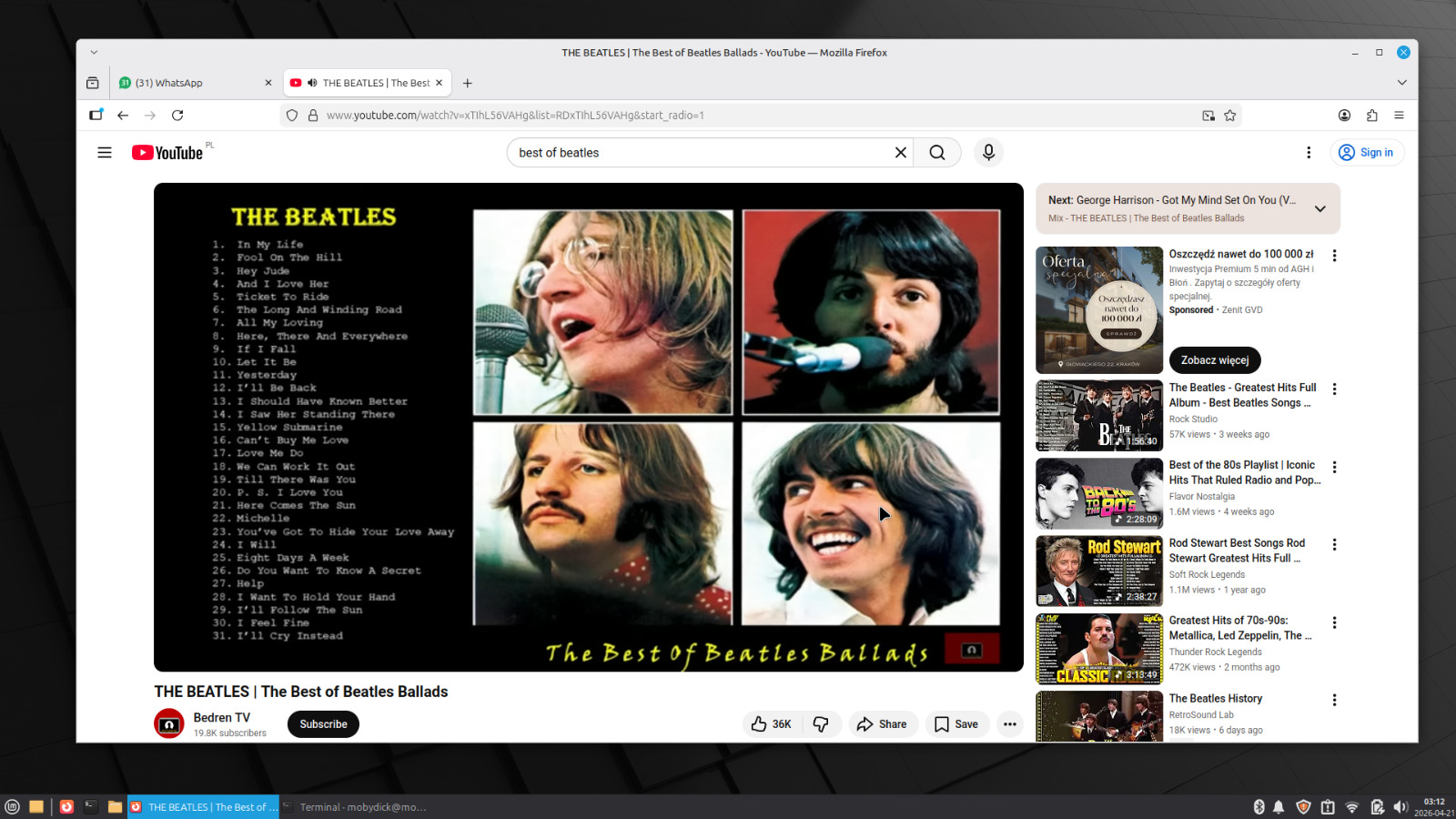Click the Sign in button
The image size is (1456, 819).
tap(1367, 153)
